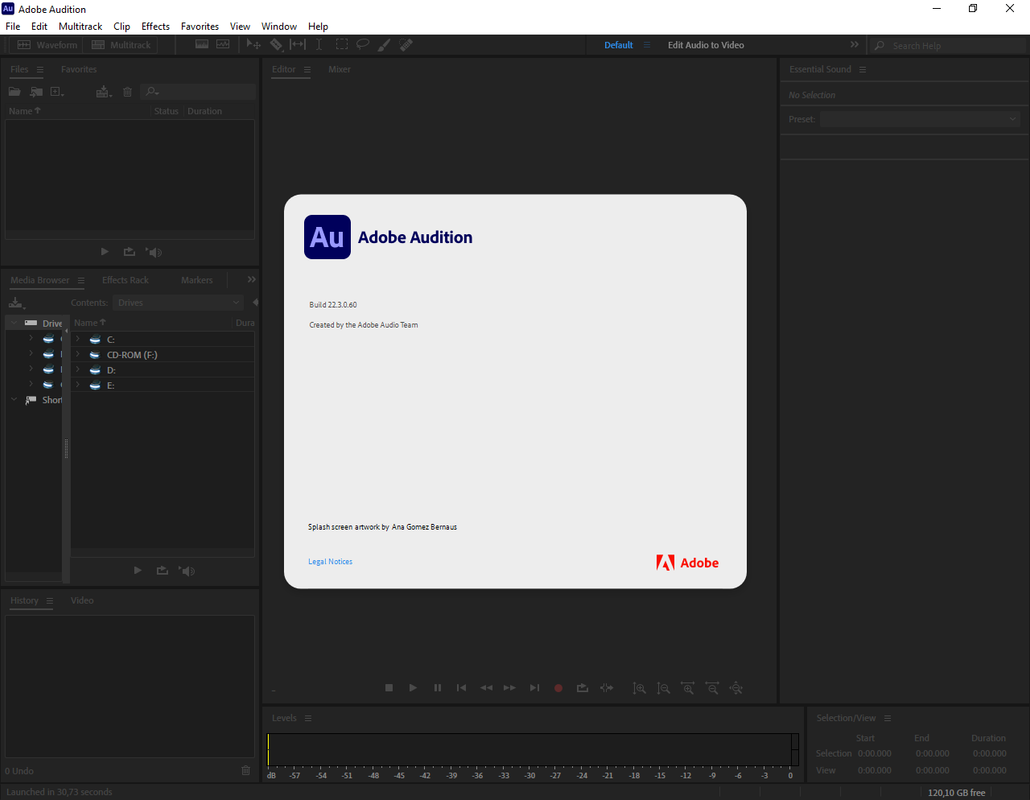Click Zoom Out Time icon
Screen dimensions: 1030x800
coord(712,688)
